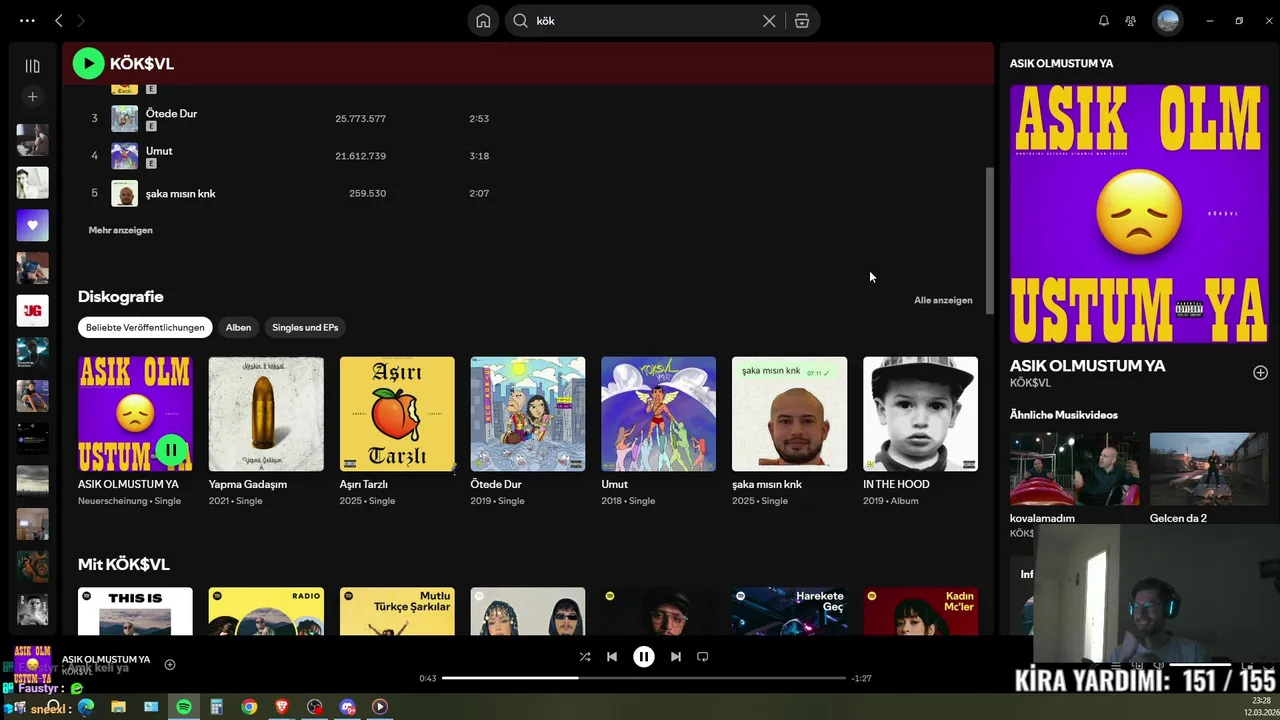
Task: Create playlist with sidebar plus icon
Action: tap(32, 97)
